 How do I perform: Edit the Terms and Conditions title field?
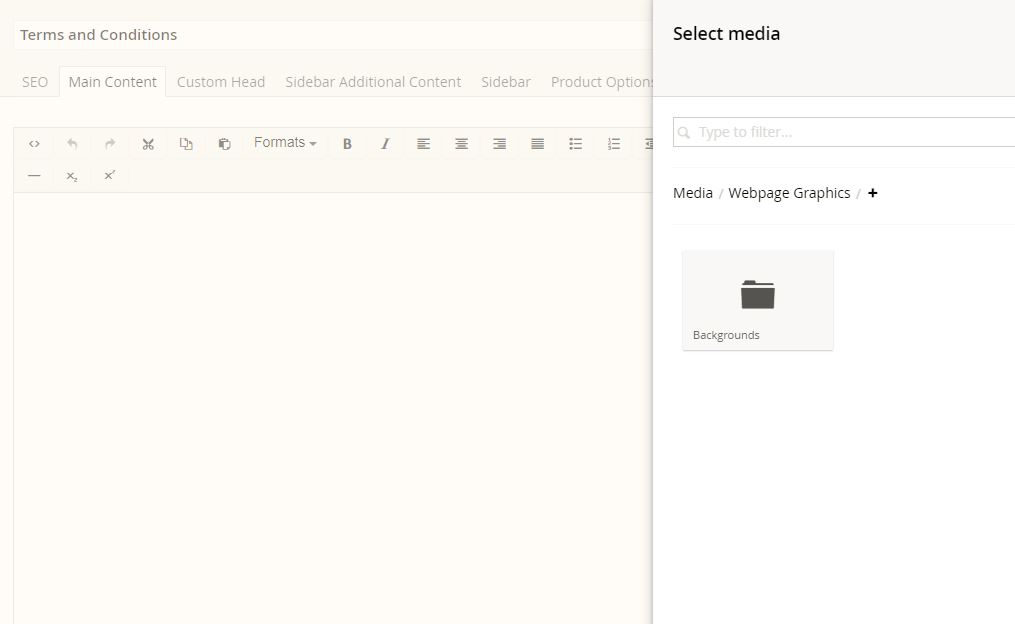333,35
